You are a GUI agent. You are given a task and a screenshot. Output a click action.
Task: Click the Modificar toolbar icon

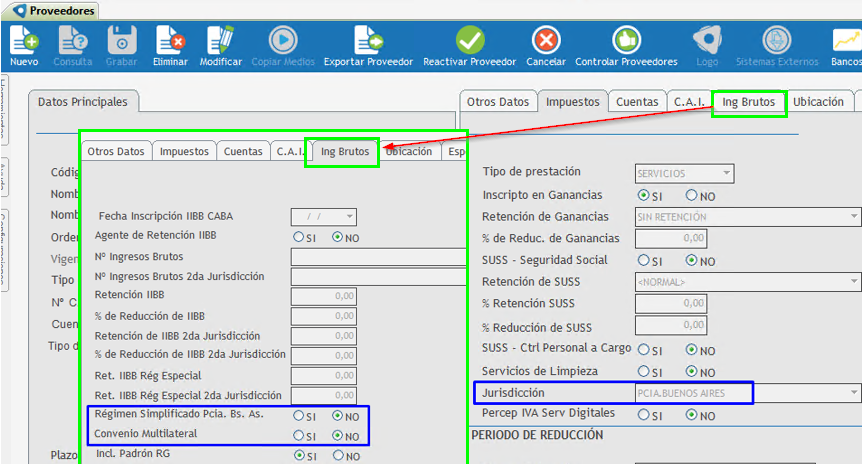tap(220, 41)
